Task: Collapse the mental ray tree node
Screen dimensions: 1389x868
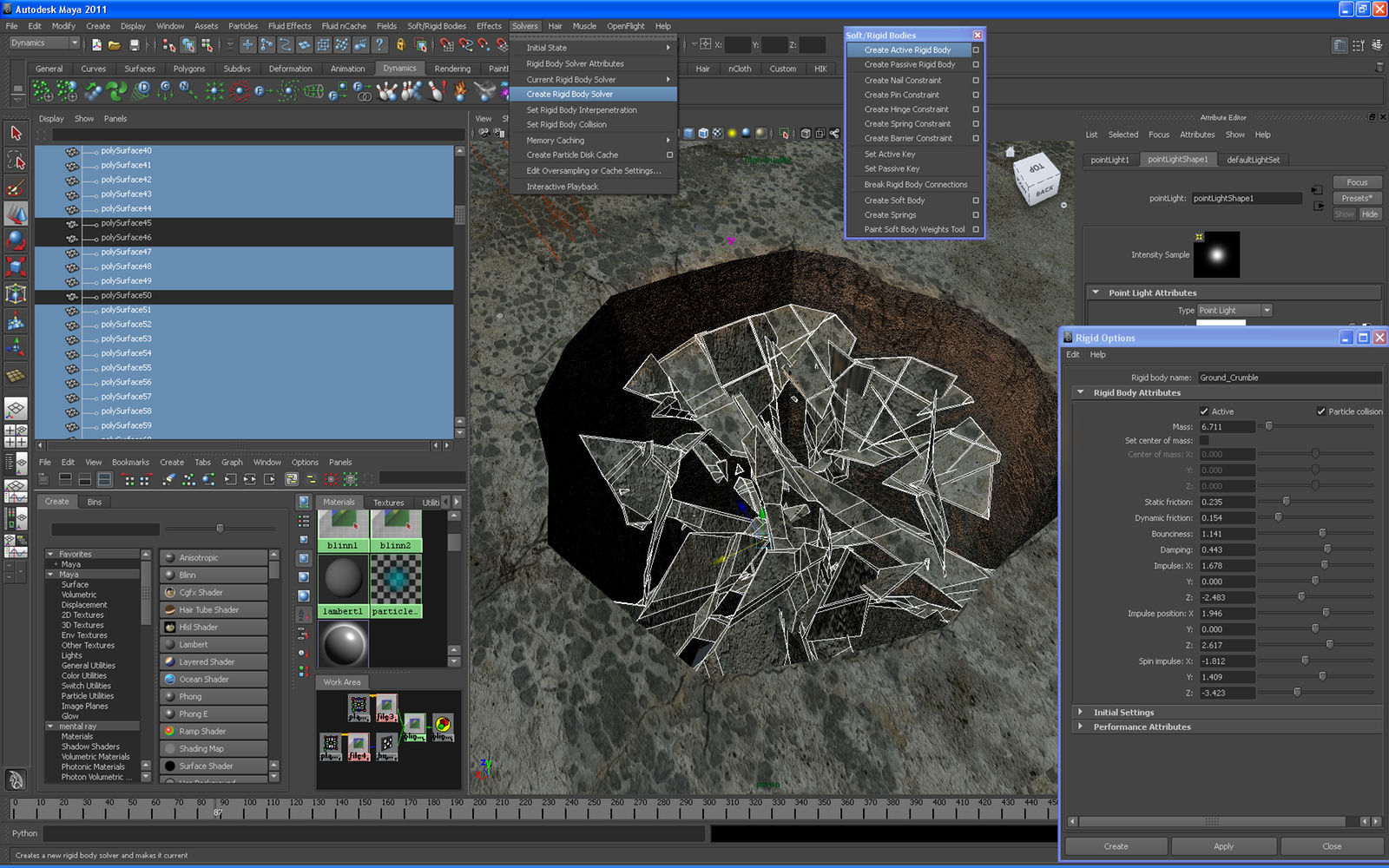Action: coord(50,727)
